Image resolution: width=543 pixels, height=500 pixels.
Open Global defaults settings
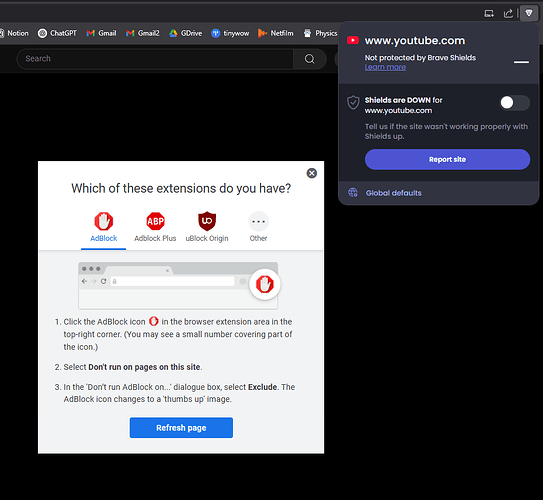click(x=393, y=193)
